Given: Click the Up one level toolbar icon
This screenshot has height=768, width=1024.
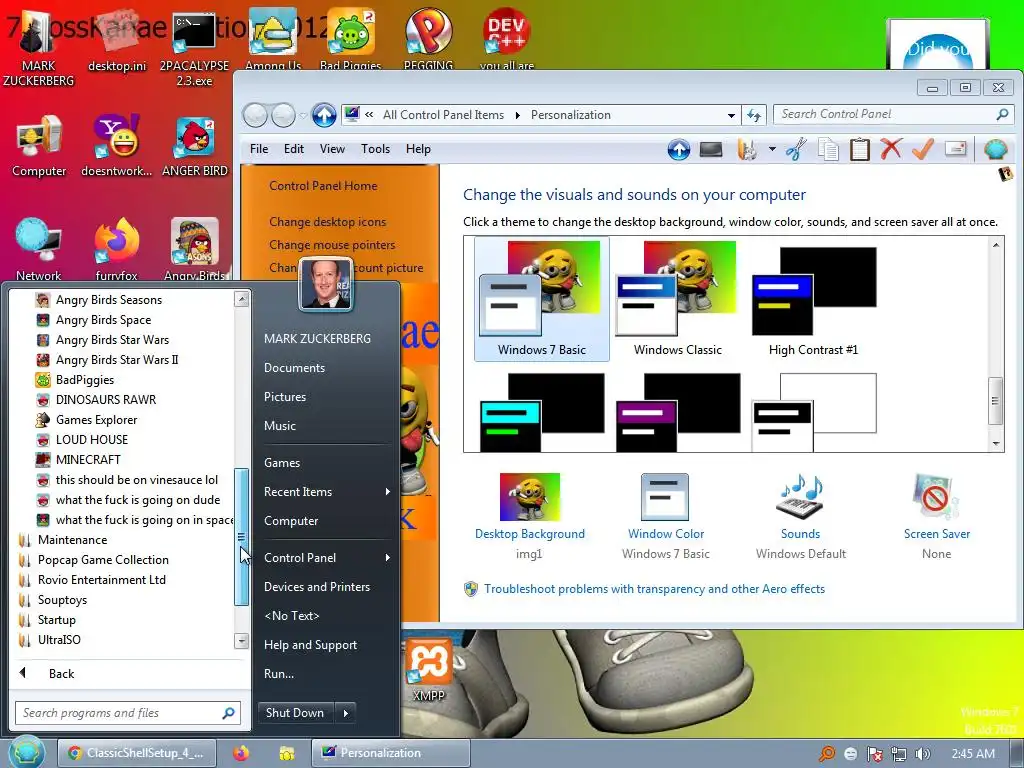Looking at the screenshot, I should [x=679, y=150].
